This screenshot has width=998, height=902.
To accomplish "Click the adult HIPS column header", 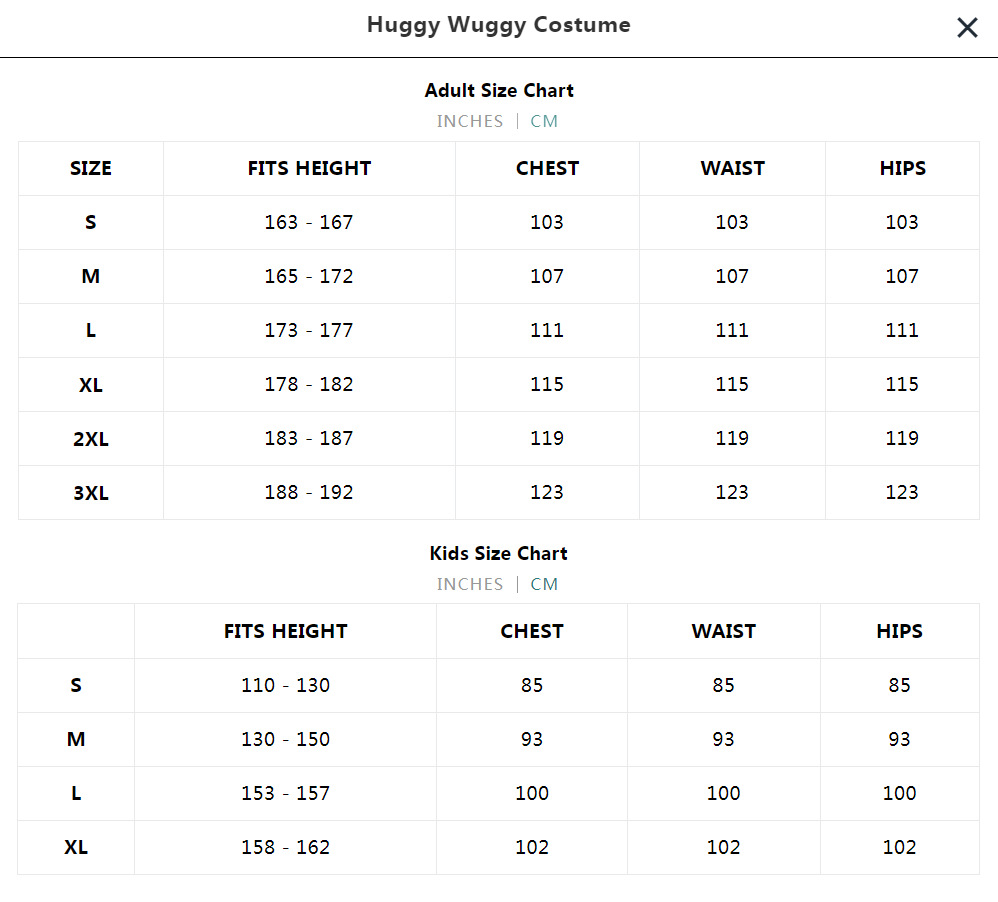I will pos(902,168).
